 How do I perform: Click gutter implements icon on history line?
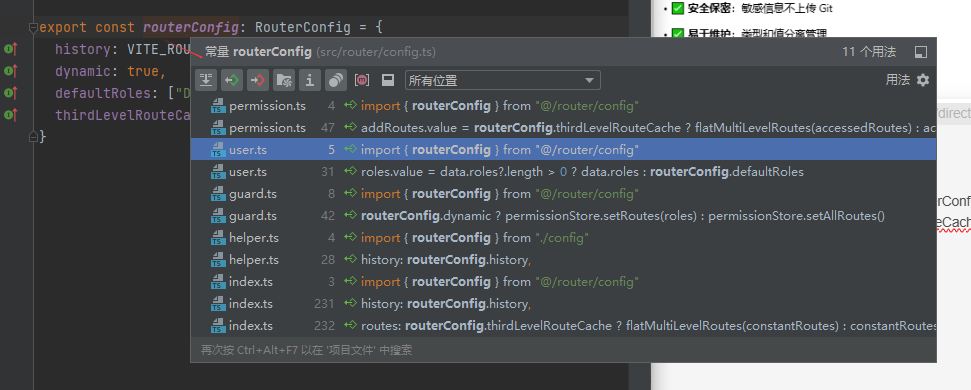[x=11, y=50]
